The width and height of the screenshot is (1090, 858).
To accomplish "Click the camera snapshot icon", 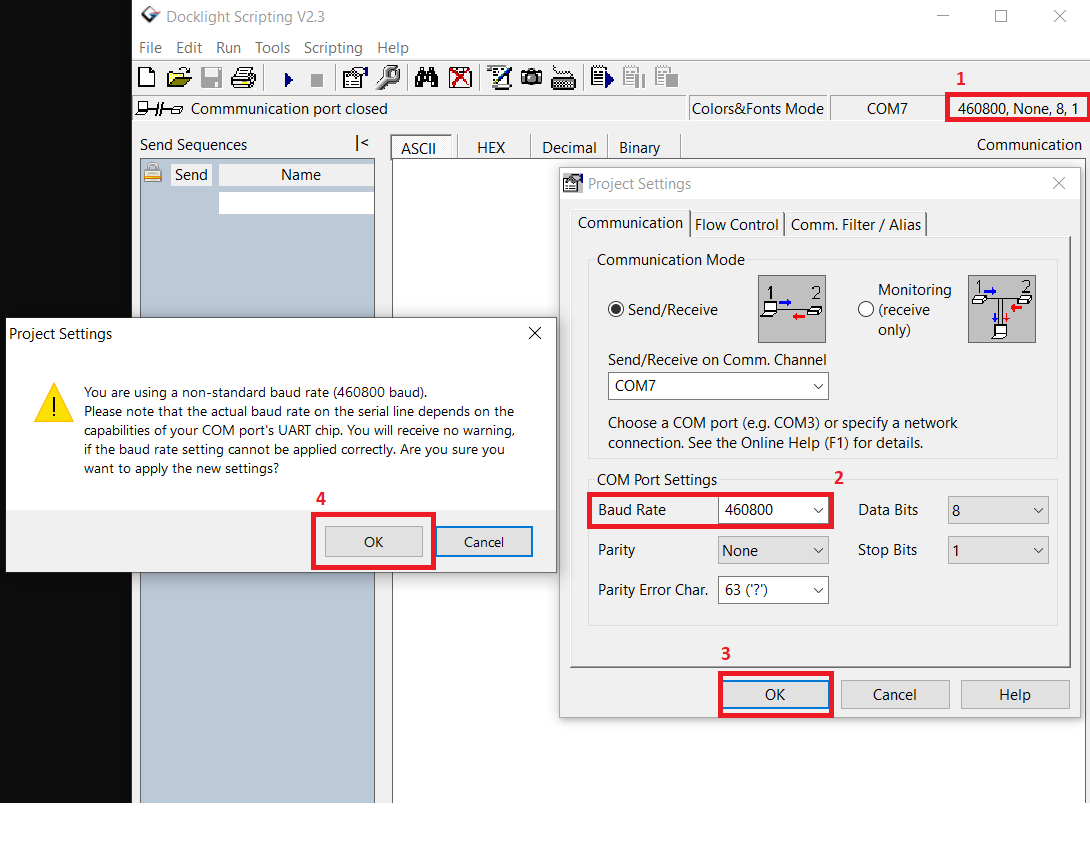I will tap(531, 77).
